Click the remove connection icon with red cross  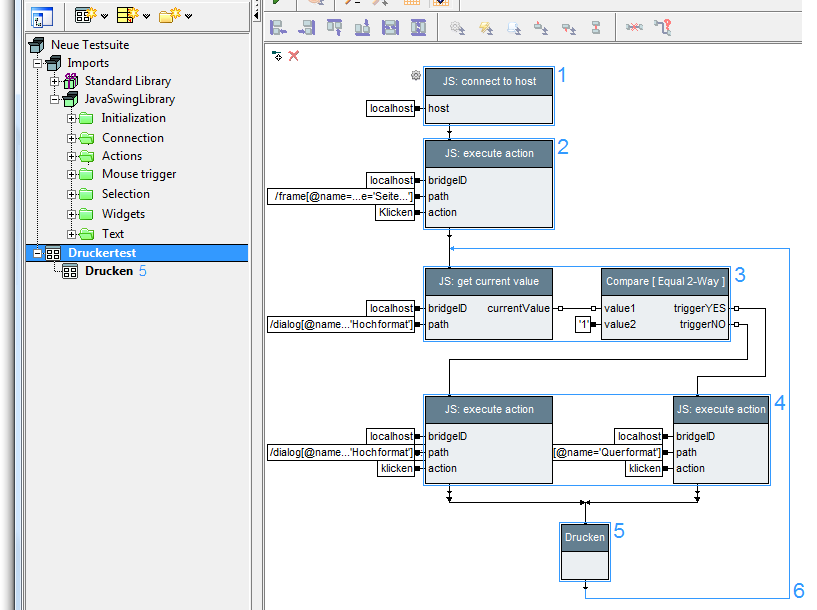pyautogui.click(x=634, y=28)
